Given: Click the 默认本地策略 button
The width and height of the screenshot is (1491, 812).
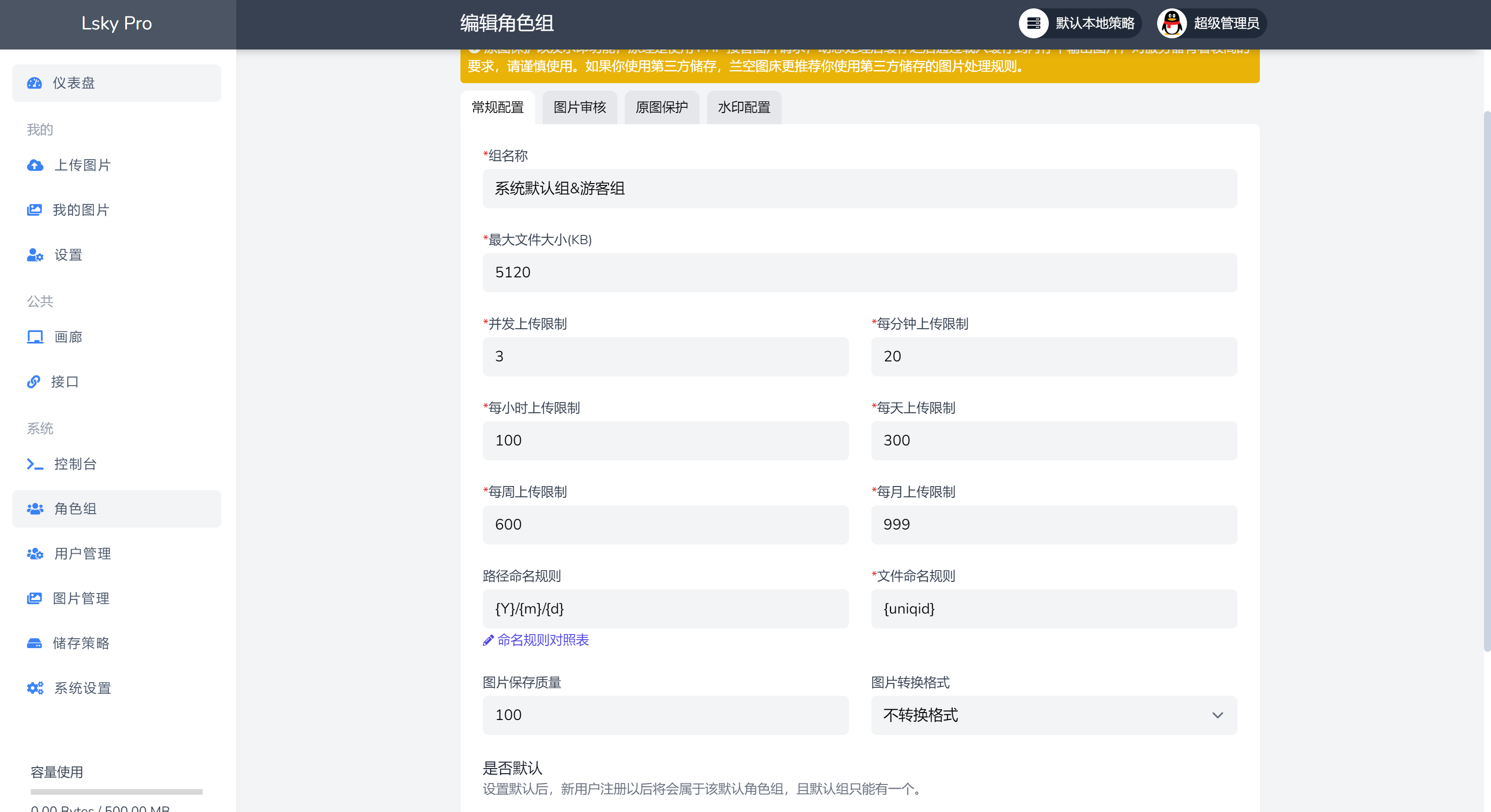Looking at the screenshot, I should click(1080, 23).
